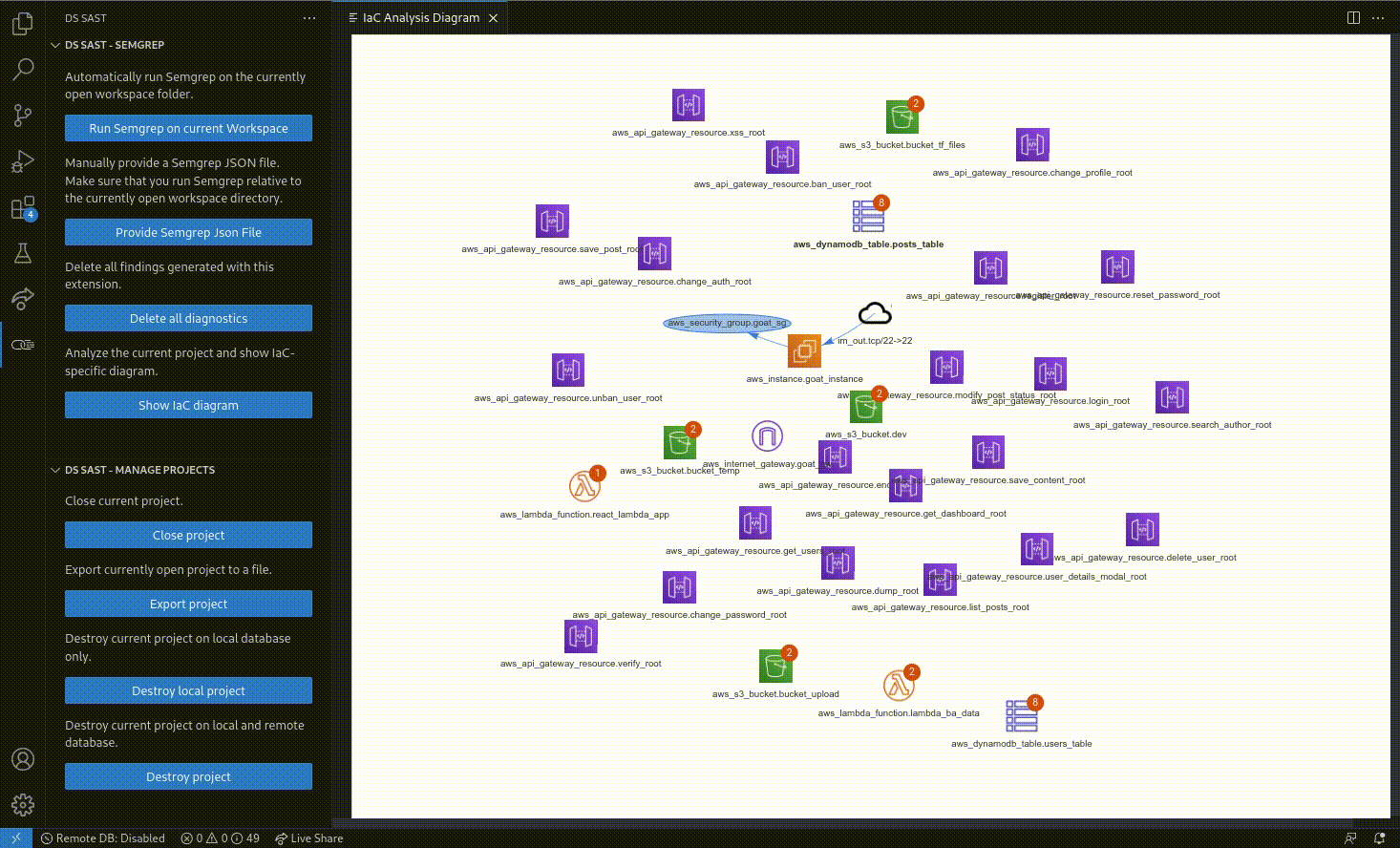Select the aws_dynamodb_table.users_table node icon
Screen dimensions: 1400x848
point(1022,715)
